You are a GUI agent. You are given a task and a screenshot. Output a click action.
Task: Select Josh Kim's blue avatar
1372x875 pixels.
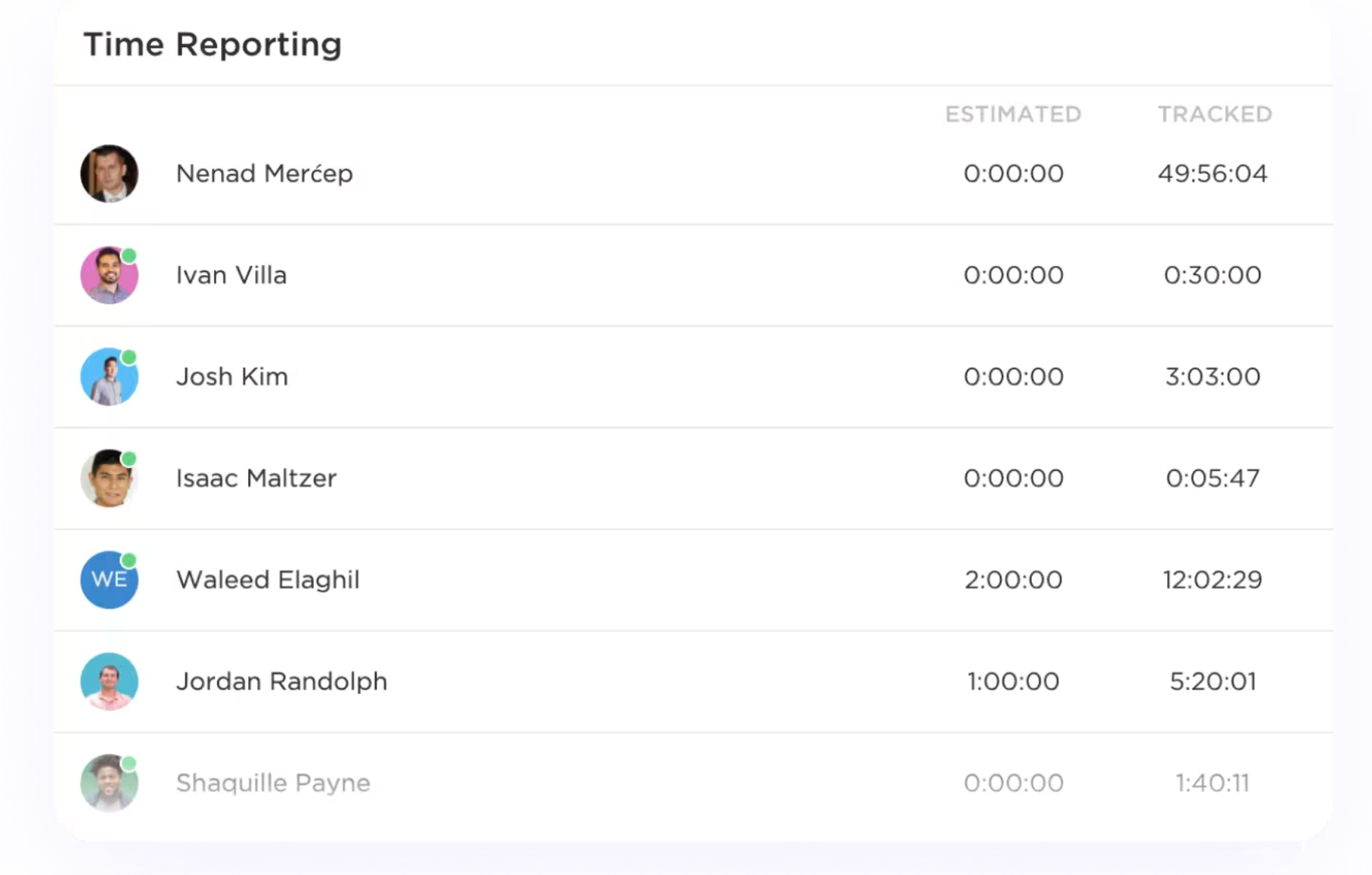pos(109,377)
